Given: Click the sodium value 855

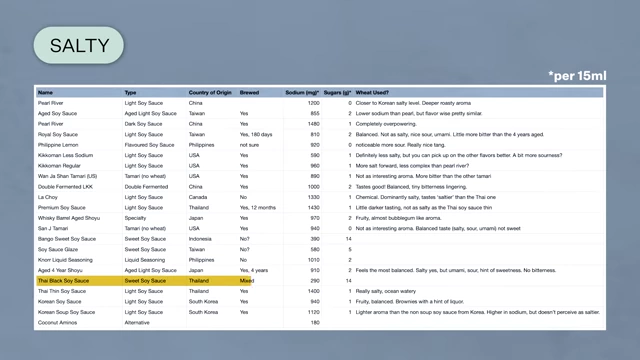Looking at the screenshot, I should (315, 113).
